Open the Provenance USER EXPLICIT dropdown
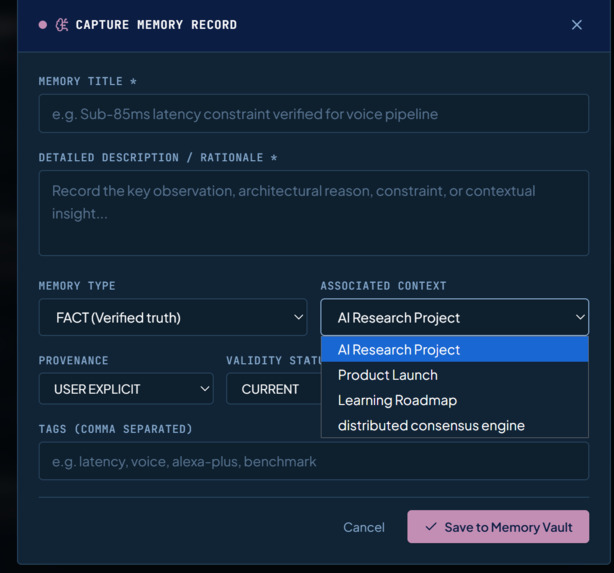This screenshot has height=573, width=614. [x=126, y=389]
